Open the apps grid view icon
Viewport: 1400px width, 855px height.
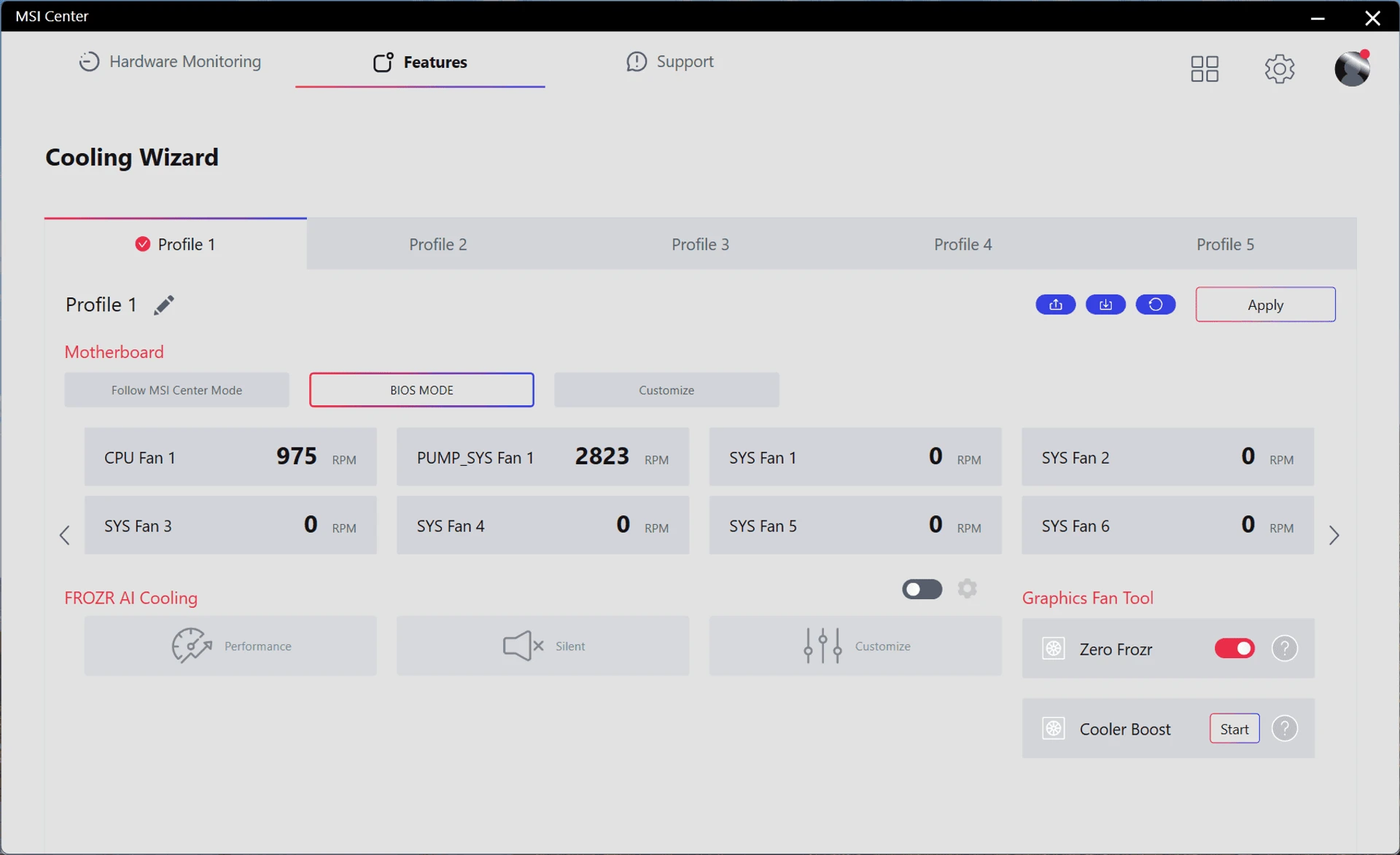point(1205,69)
